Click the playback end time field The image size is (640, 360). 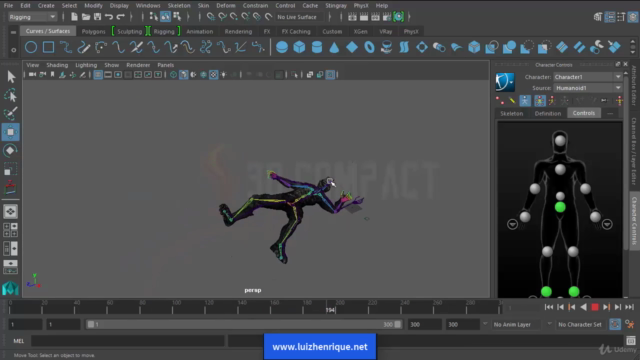coord(425,324)
